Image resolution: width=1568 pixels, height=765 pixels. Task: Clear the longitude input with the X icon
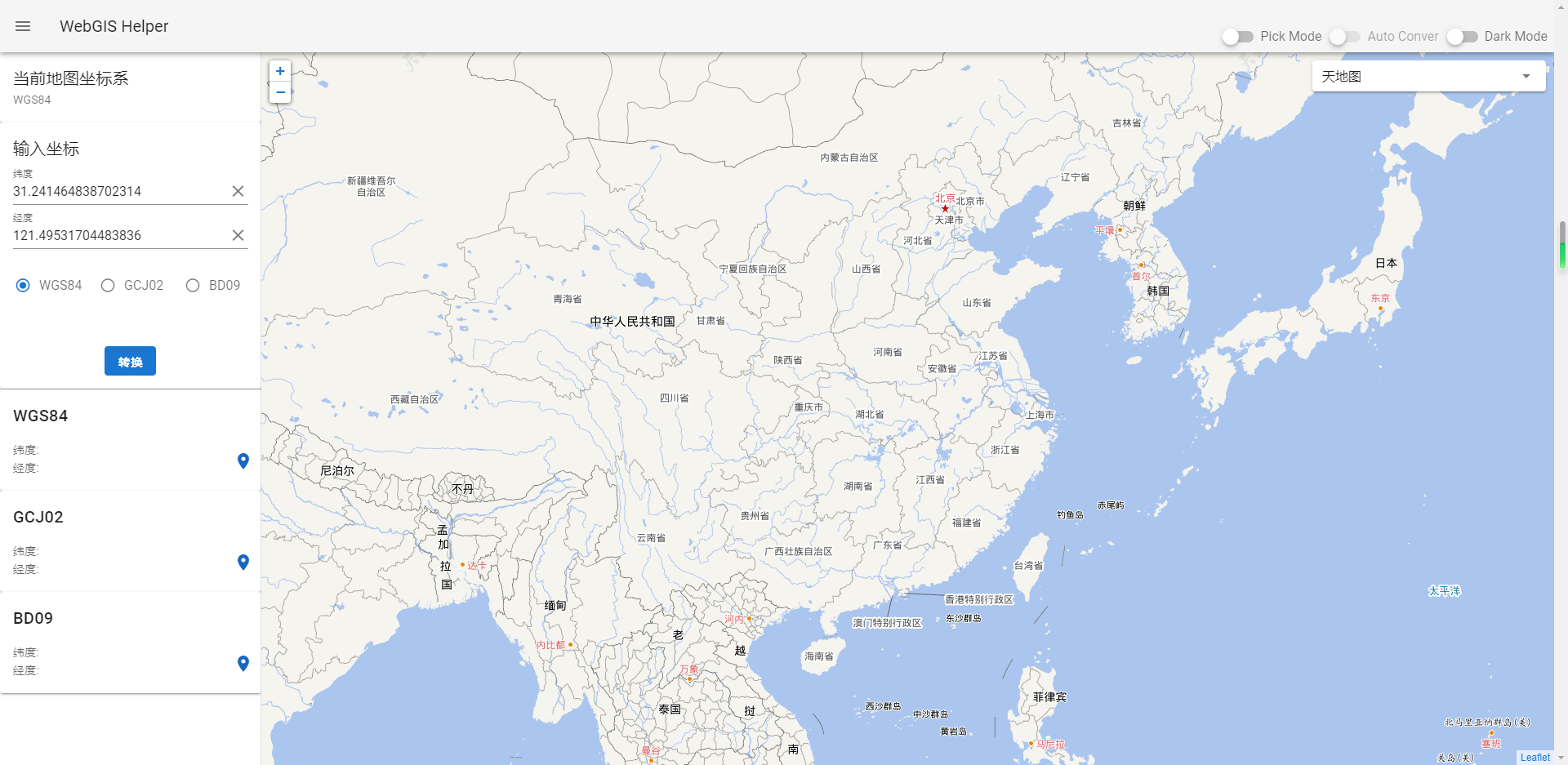point(238,235)
